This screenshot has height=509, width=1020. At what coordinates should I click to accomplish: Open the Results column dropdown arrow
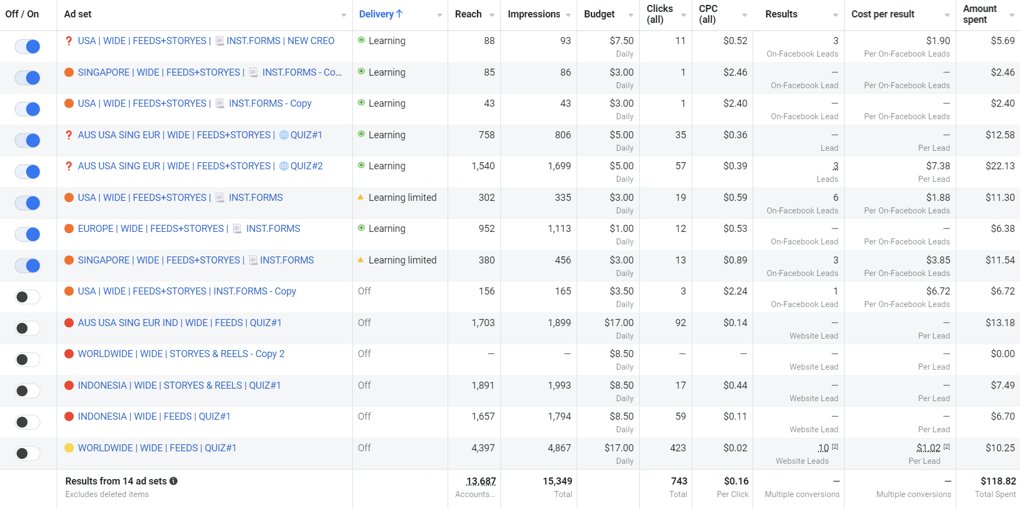835,15
